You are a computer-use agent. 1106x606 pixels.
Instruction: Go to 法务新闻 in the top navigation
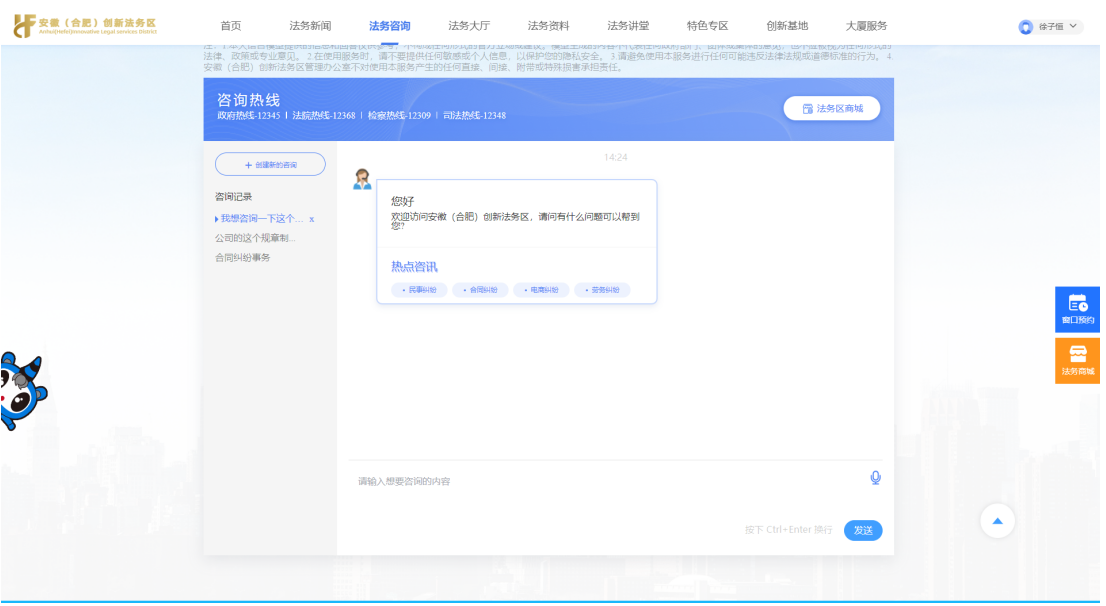tap(310, 26)
